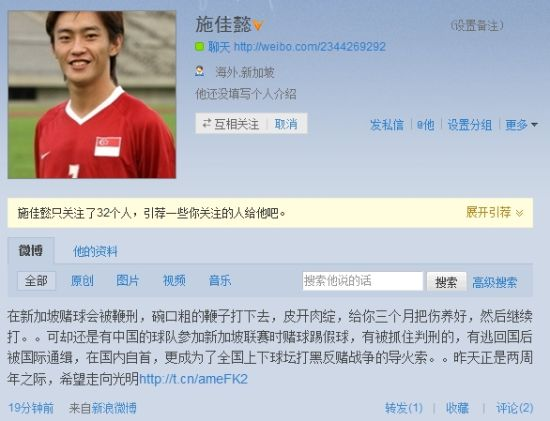Screen dimensions: 550x421
Task: Select the 微博 tab
Action: coord(31,250)
